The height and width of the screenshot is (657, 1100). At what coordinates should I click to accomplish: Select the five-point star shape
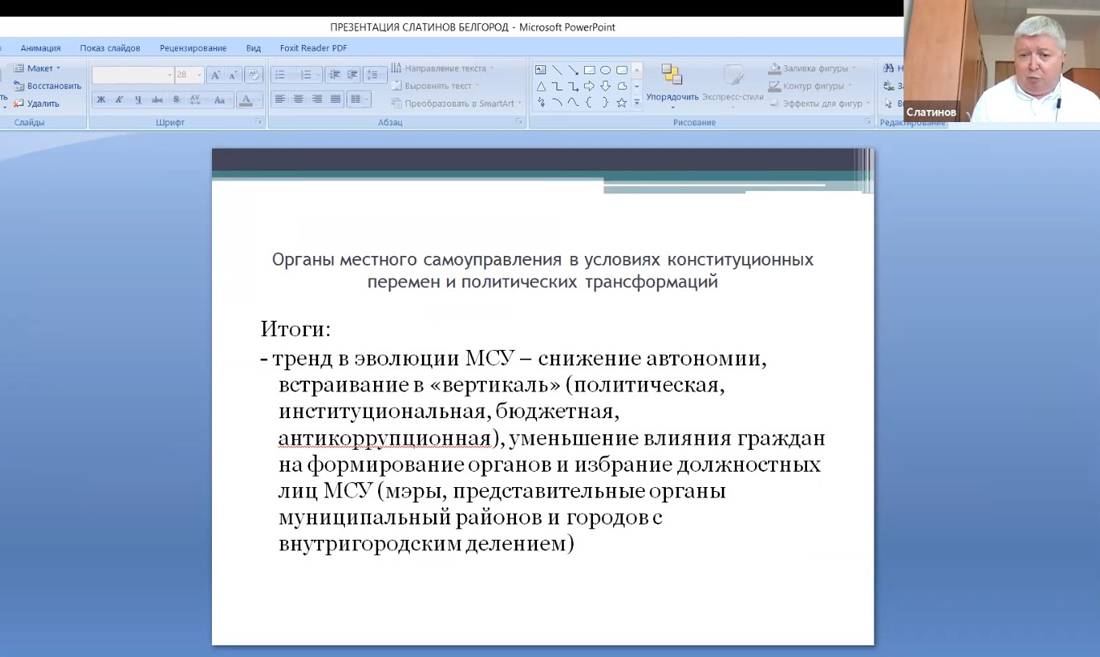coord(621,102)
